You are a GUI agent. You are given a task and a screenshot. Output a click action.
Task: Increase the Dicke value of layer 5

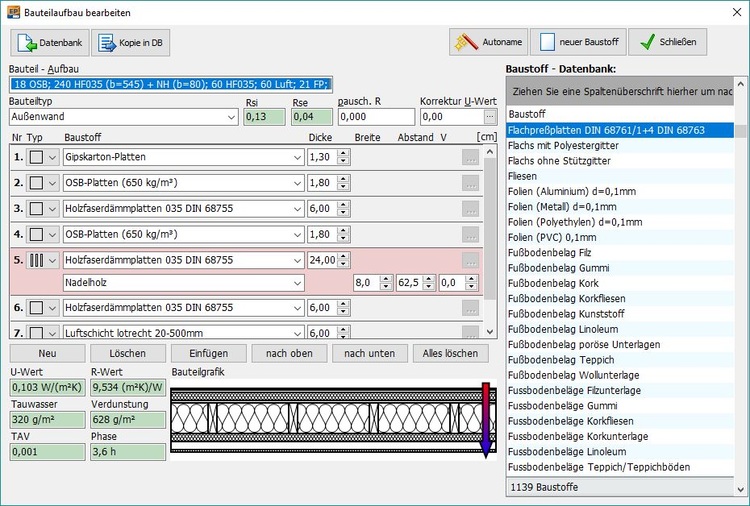point(344,256)
